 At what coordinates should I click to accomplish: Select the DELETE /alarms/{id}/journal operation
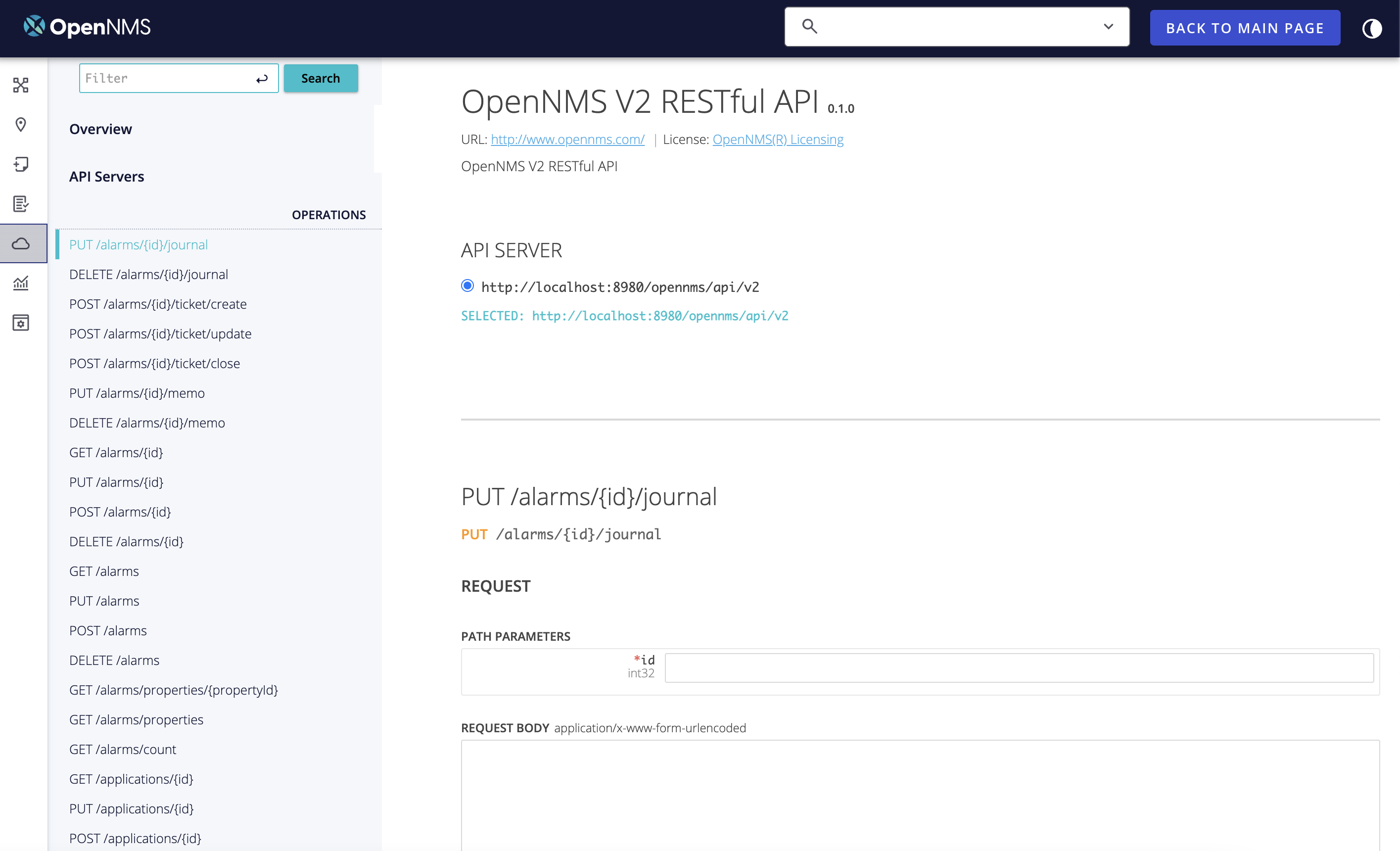click(148, 274)
